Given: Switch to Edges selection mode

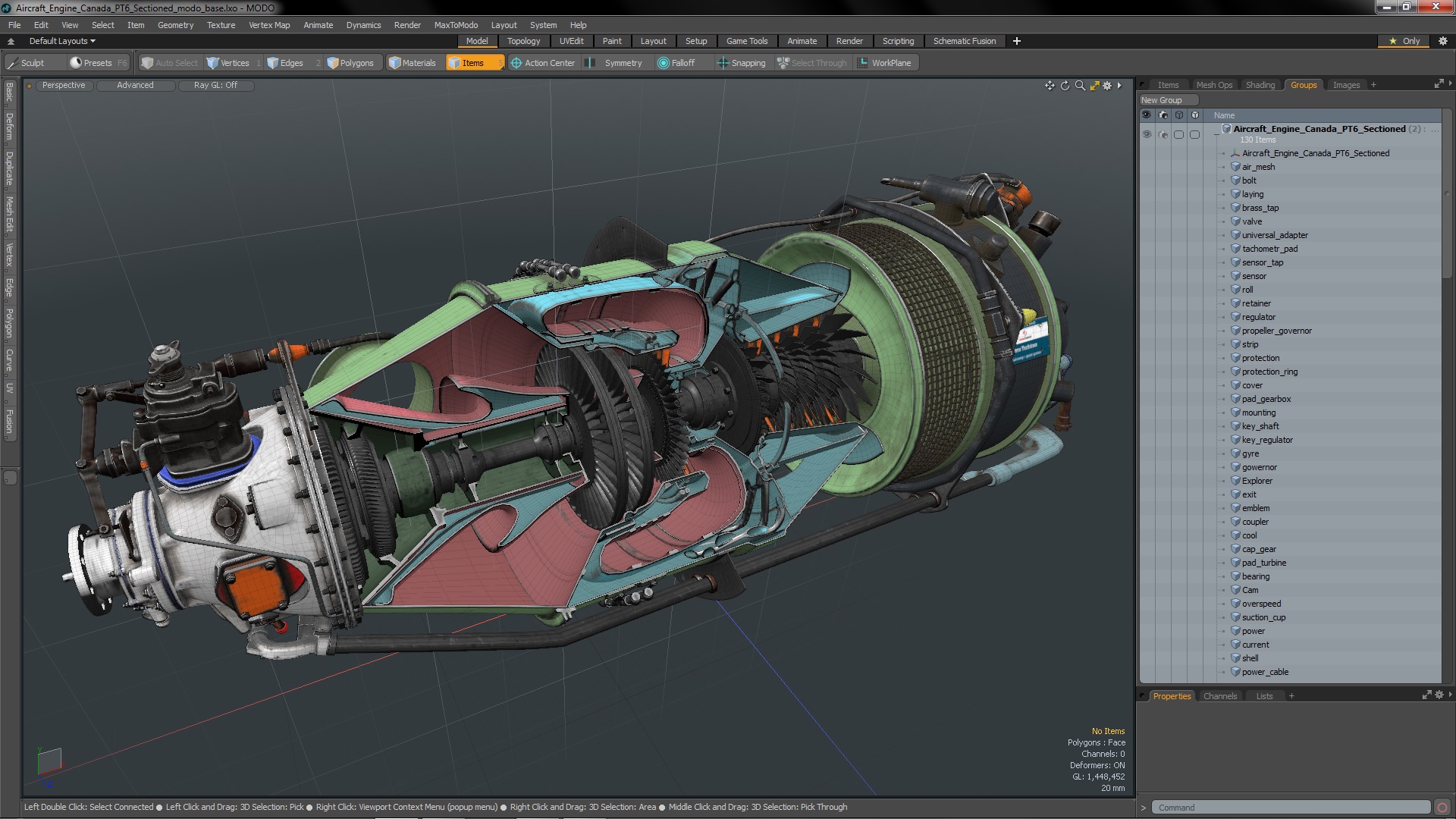Looking at the screenshot, I should click(x=285, y=63).
